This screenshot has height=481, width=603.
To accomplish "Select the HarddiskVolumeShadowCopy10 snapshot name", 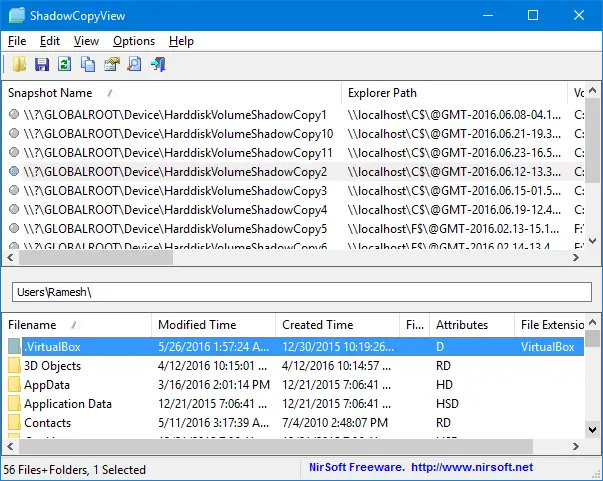I will (178, 134).
